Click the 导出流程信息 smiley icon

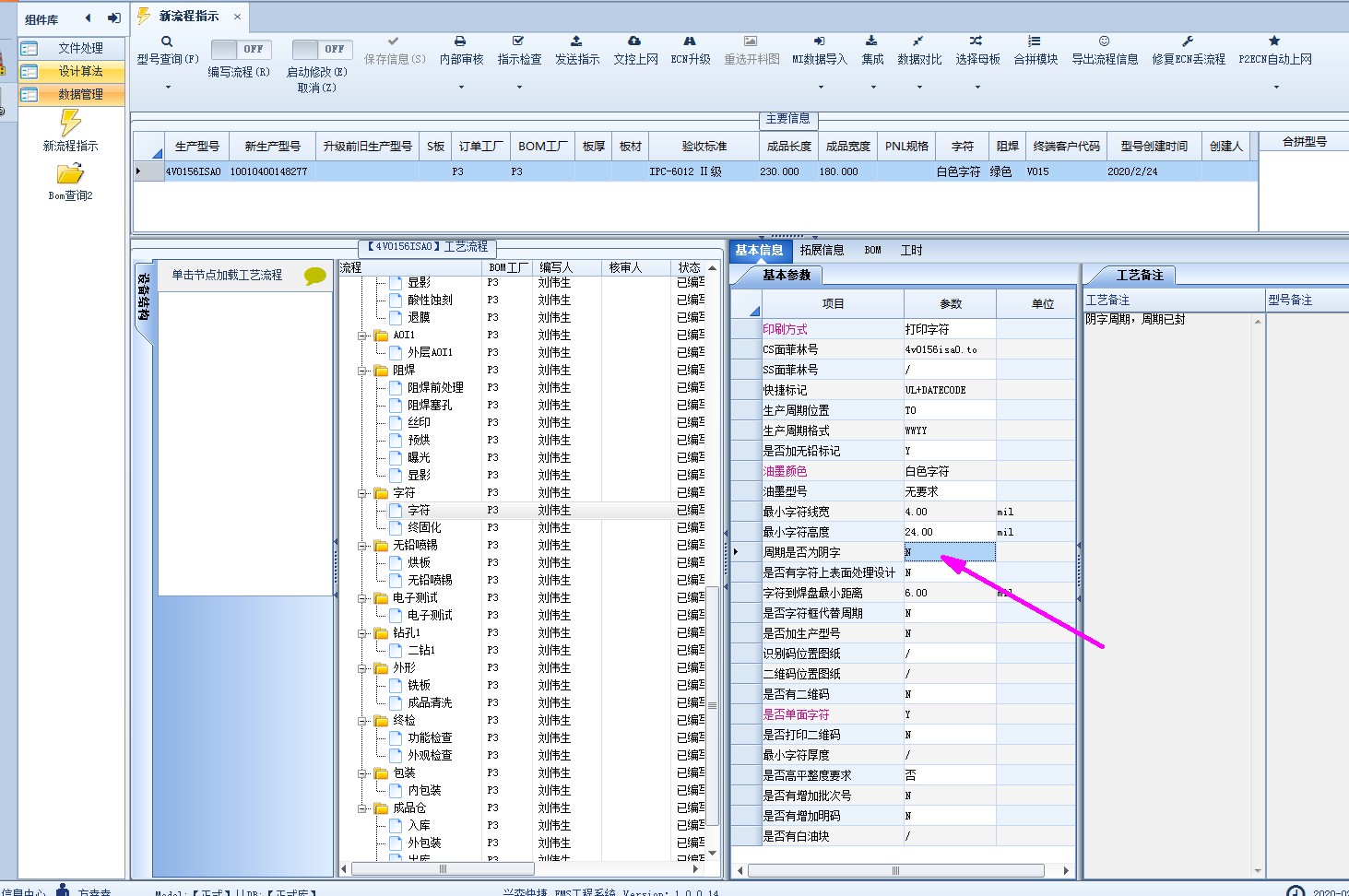pos(1104,41)
